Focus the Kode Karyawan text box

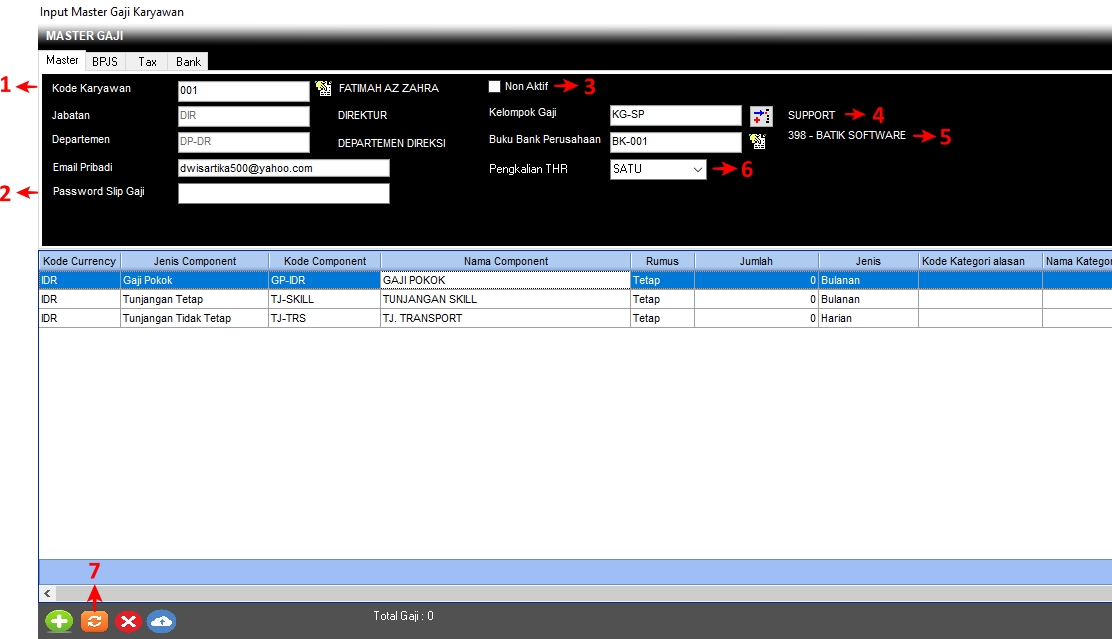(x=243, y=90)
